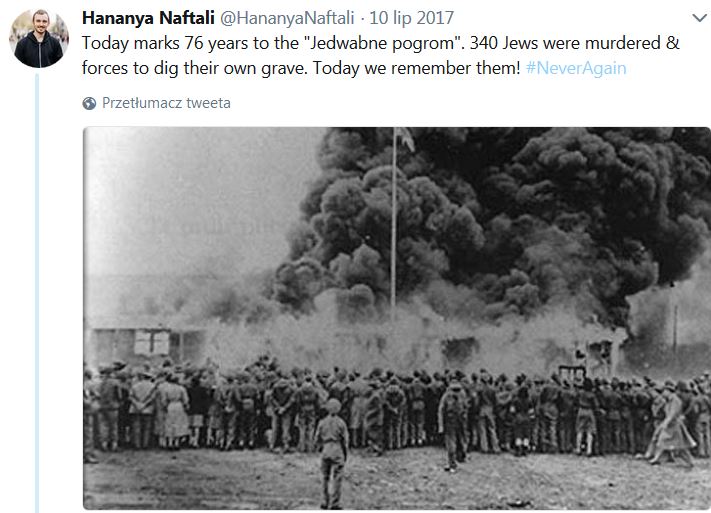The width and height of the screenshot is (711, 513).
Task: Open the attached black-and-white photo
Action: pos(397,318)
